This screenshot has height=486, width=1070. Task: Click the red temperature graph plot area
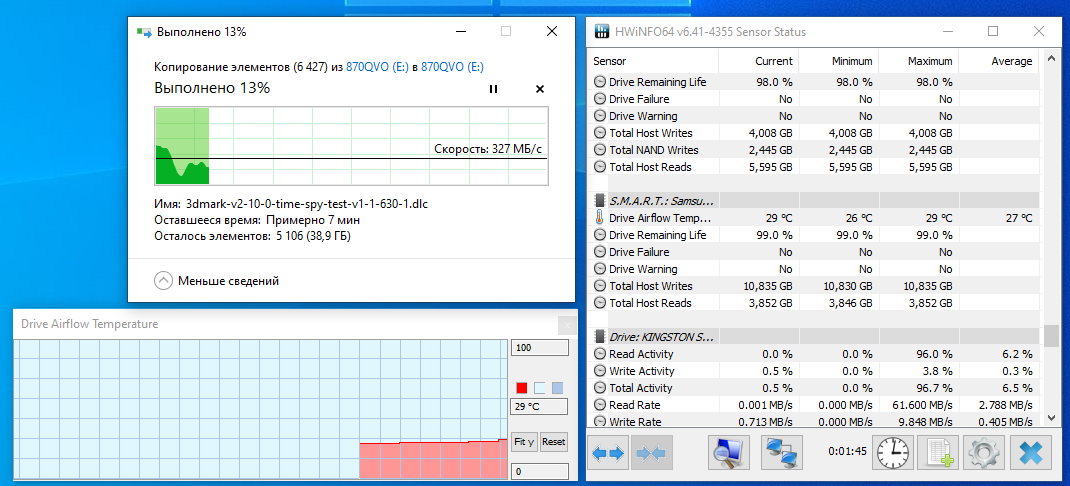pos(433,459)
